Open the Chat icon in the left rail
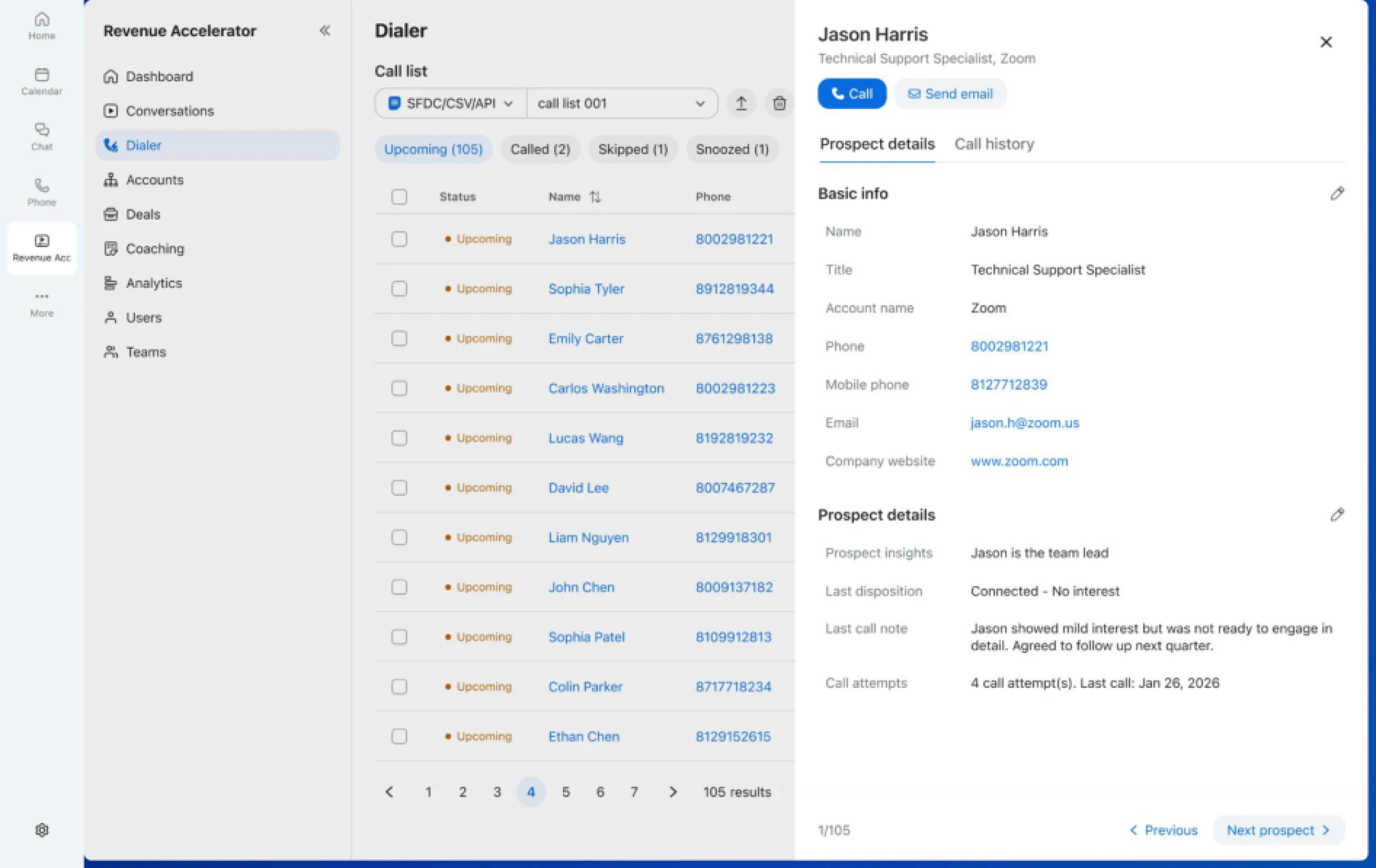 point(41,137)
